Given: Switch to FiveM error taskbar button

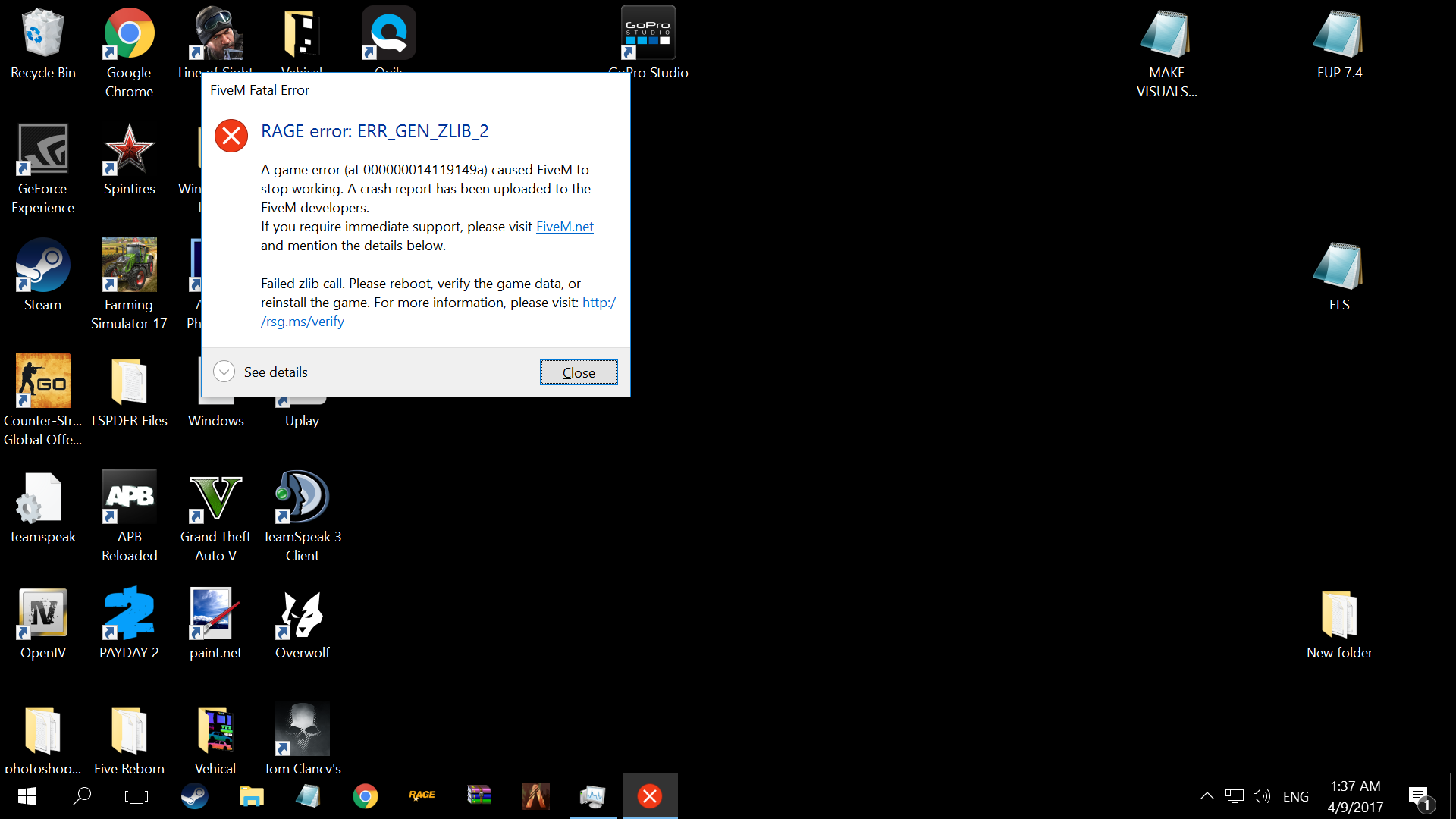Looking at the screenshot, I should [650, 796].
